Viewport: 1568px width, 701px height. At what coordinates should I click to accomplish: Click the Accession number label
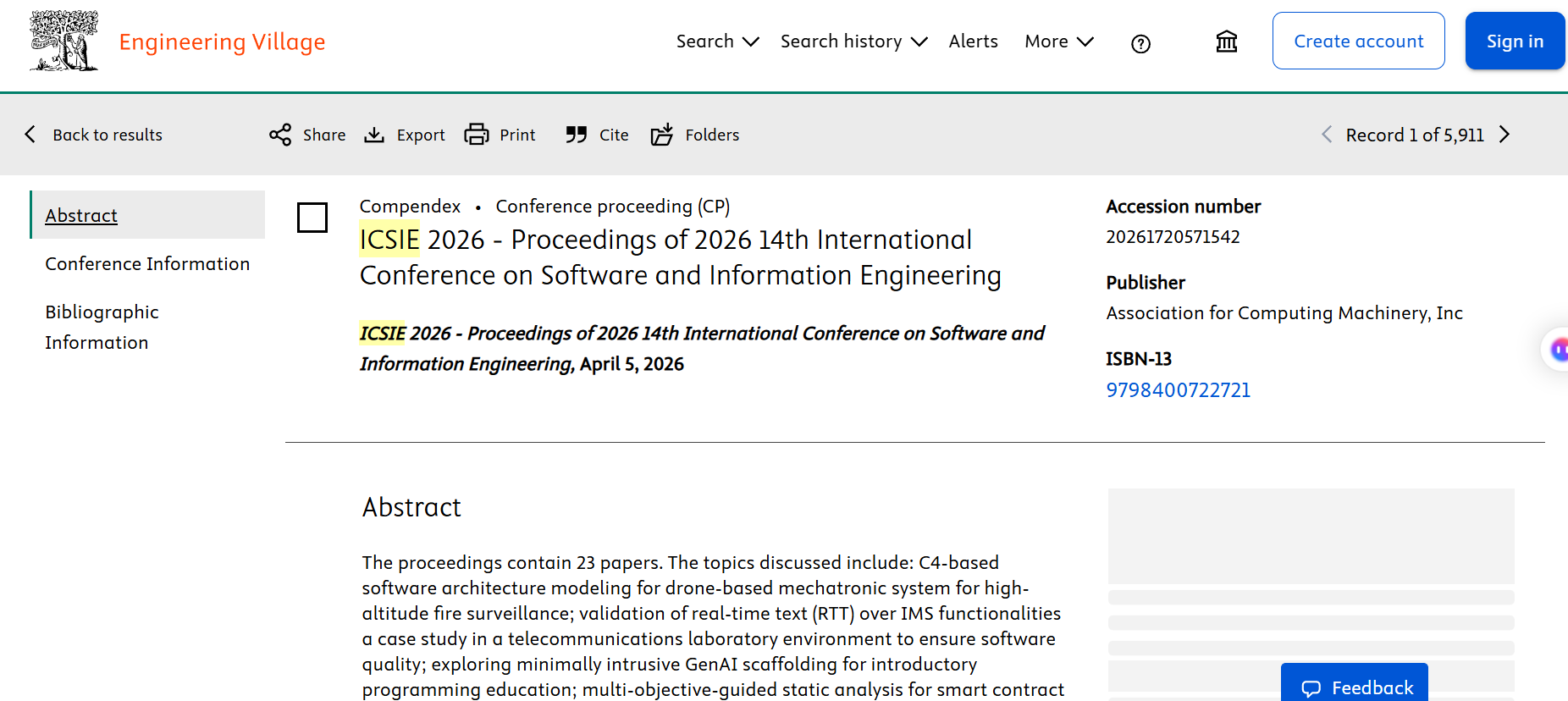pos(1183,207)
